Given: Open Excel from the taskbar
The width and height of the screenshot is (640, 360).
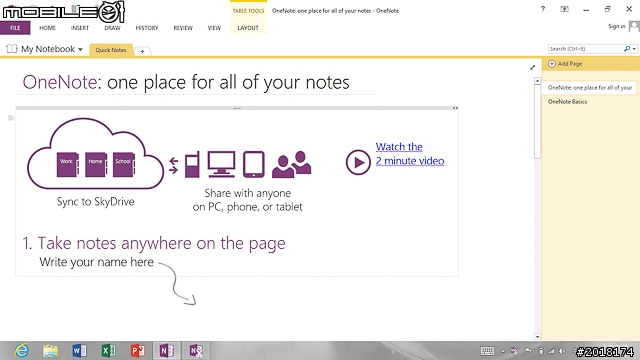Looking at the screenshot, I should pos(109,351).
